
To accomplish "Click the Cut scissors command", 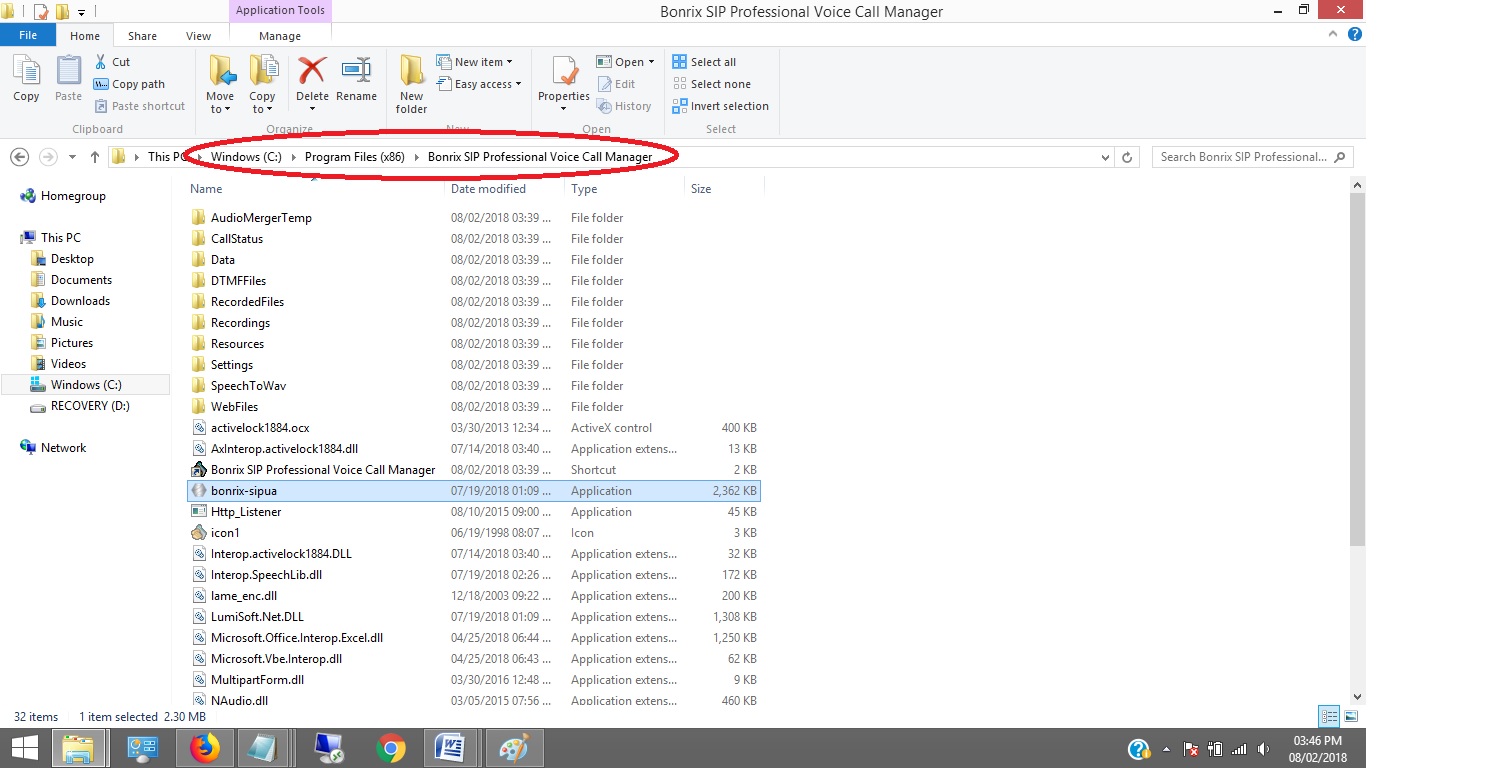I will click(112, 62).
